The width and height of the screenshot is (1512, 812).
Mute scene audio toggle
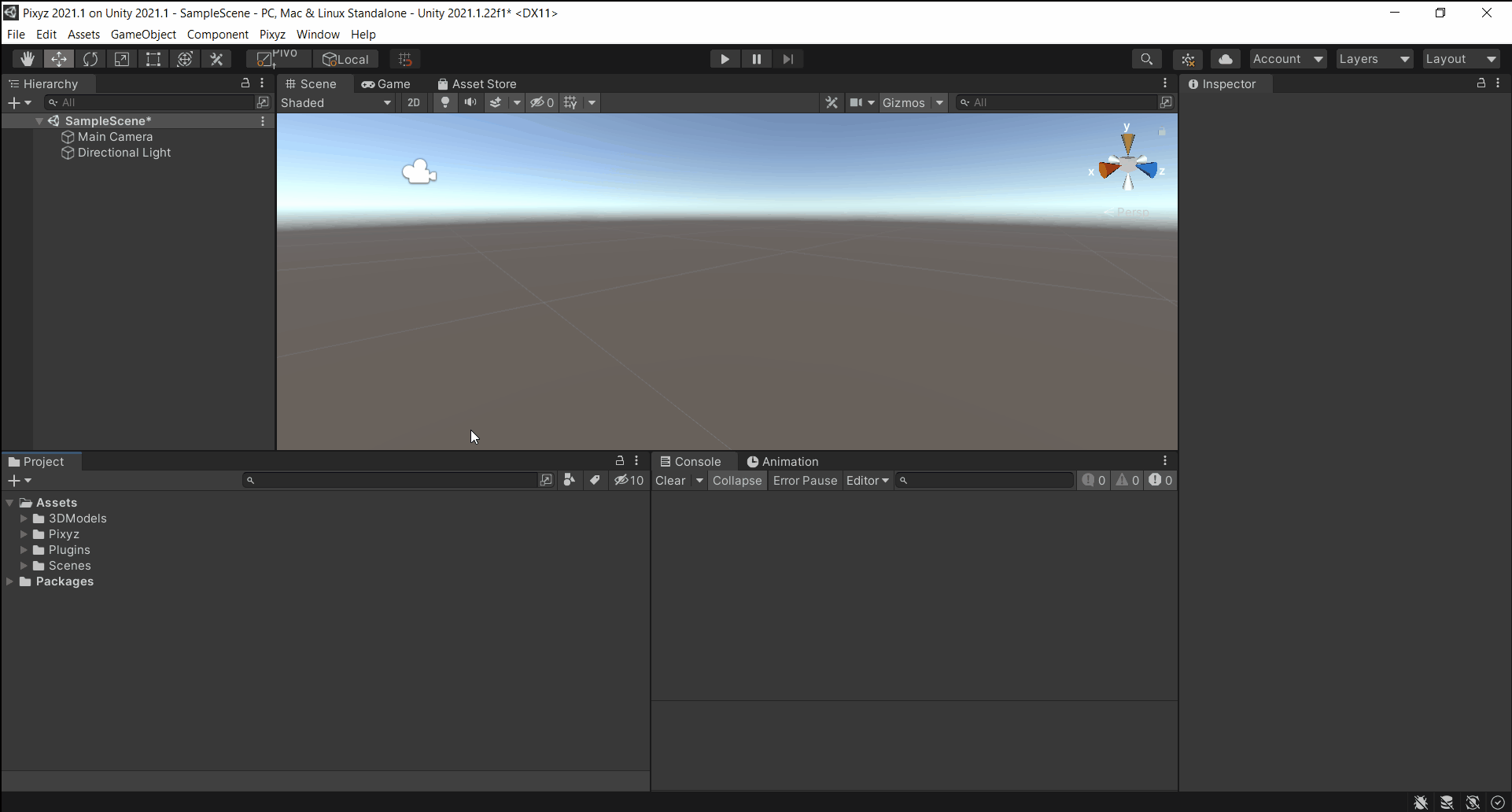click(x=470, y=103)
